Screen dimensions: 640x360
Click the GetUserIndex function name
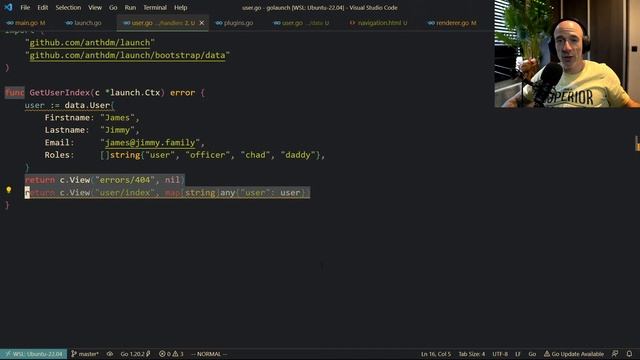[60, 93]
